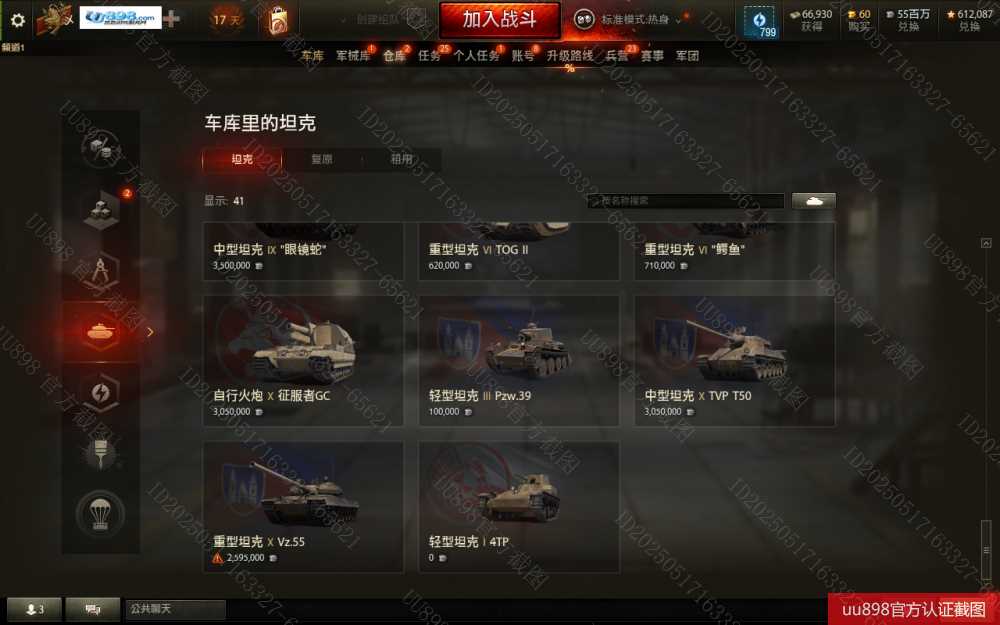This screenshot has width=1000, height=625.
Task: Open the paint brush customization icon
Action: click(x=99, y=452)
